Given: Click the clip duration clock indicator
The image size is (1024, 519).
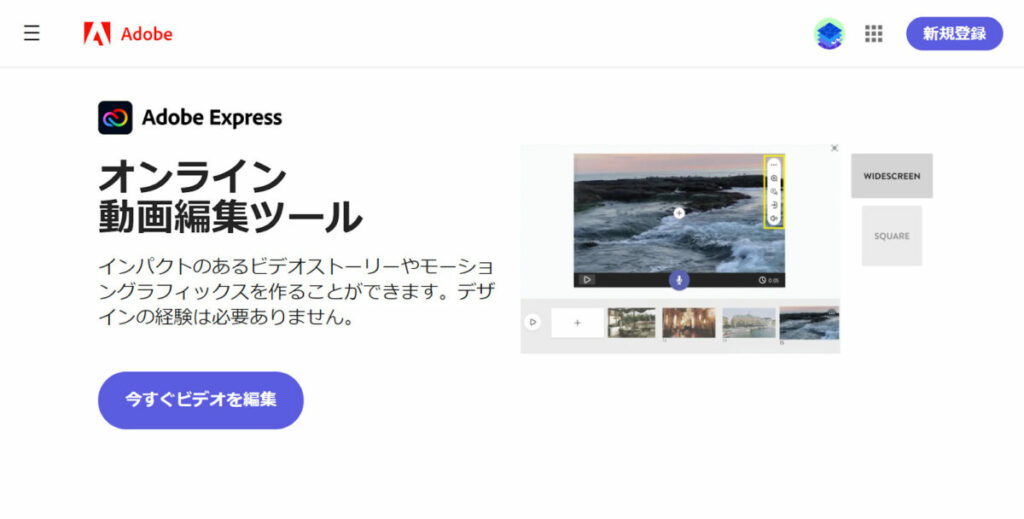Looking at the screenshot, I should tap(769, 280).
